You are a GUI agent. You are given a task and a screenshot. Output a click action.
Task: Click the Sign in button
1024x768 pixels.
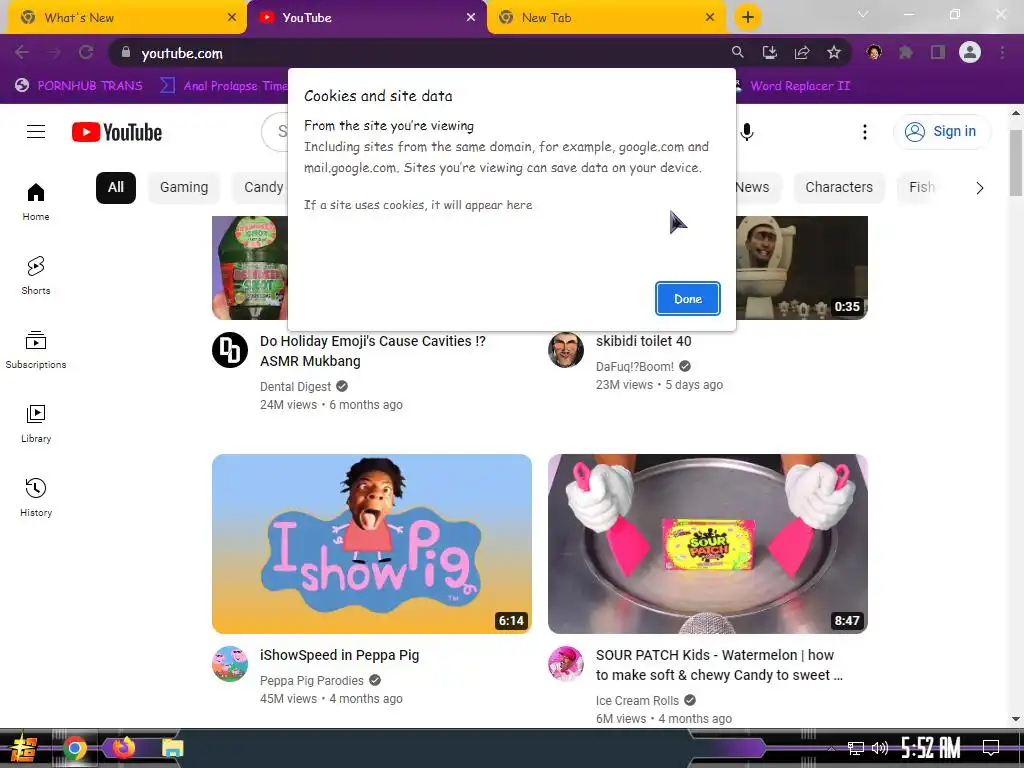(x=941, y=131)
